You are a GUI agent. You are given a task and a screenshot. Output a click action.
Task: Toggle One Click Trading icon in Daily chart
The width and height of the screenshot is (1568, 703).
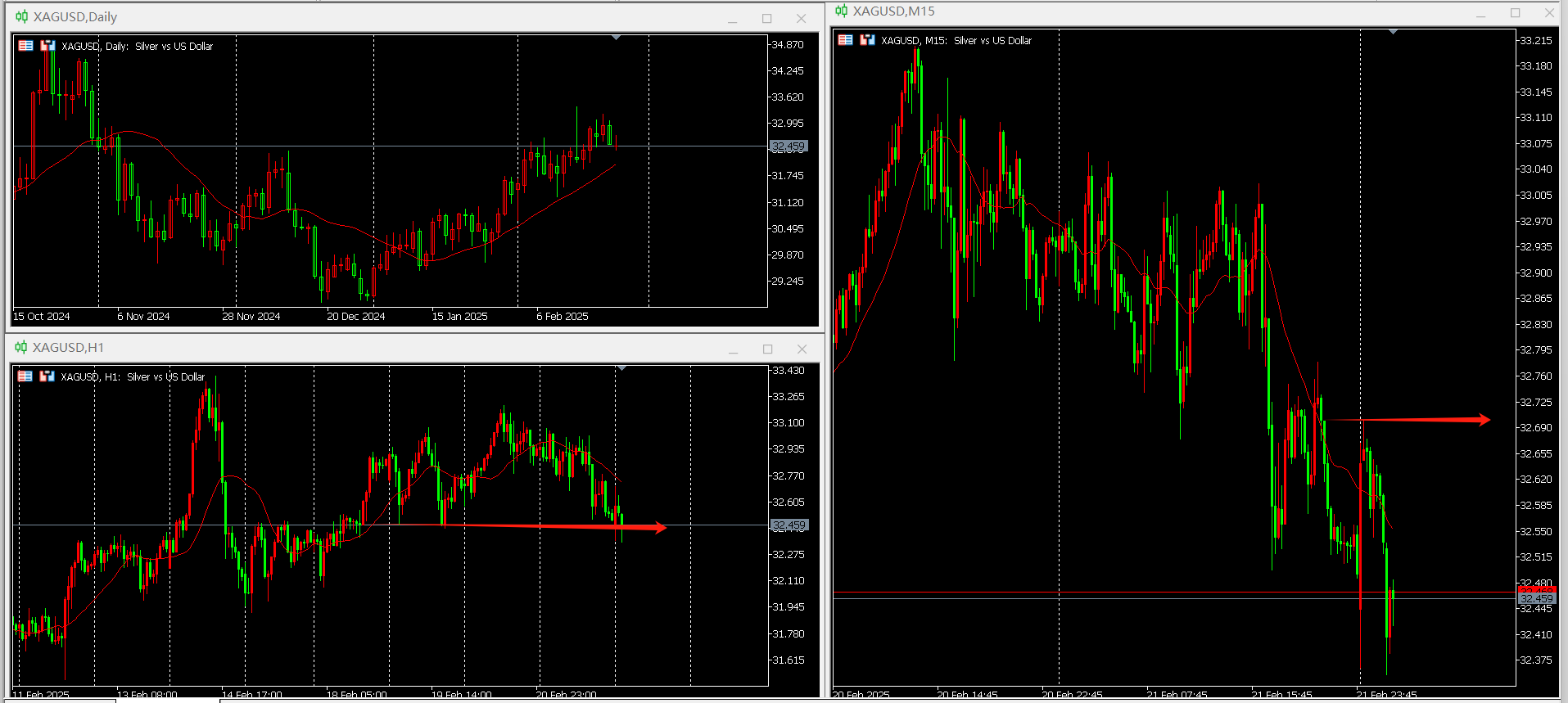point(47,46)
